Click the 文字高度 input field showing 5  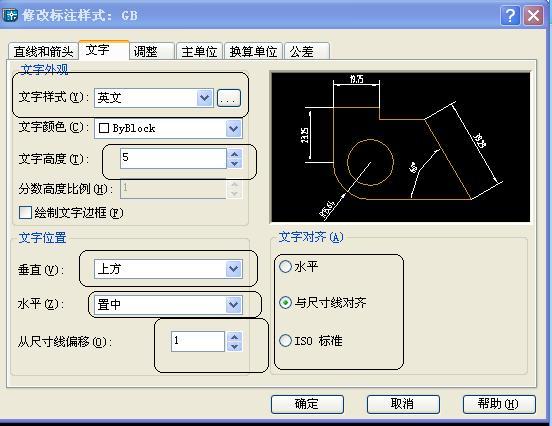(173, 158)
